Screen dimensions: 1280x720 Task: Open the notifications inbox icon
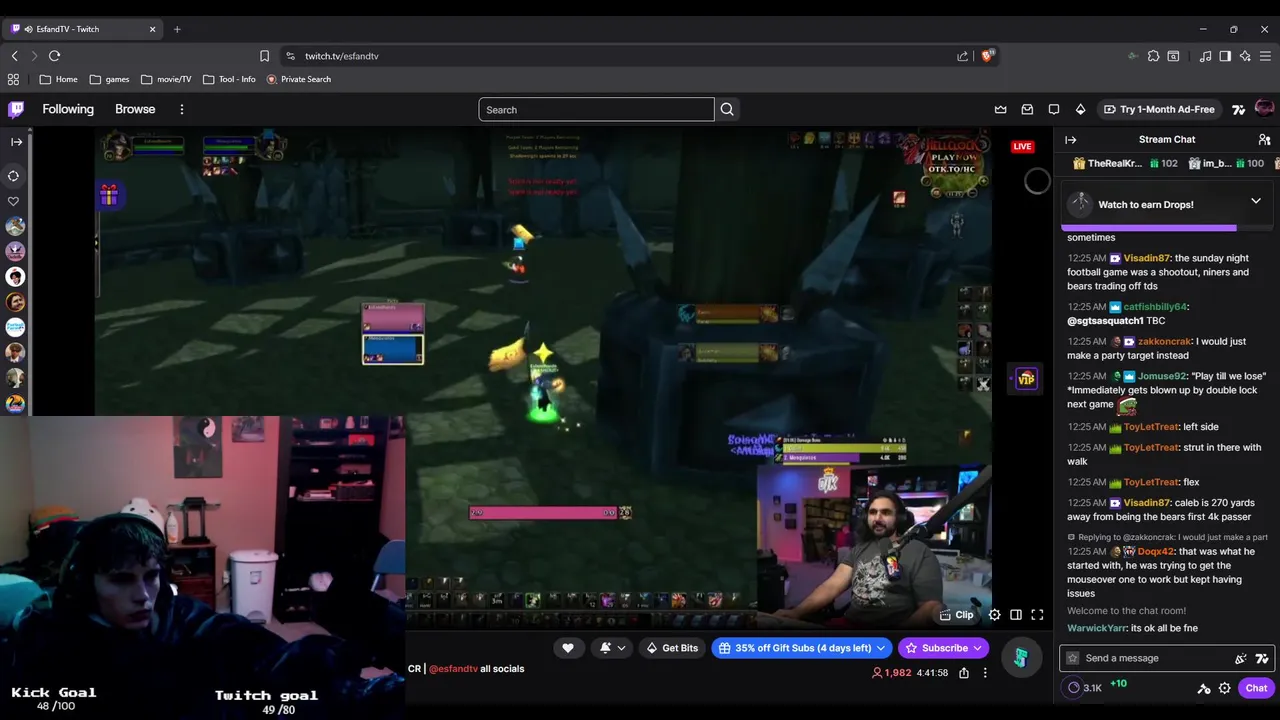[x=1027, y=109]
